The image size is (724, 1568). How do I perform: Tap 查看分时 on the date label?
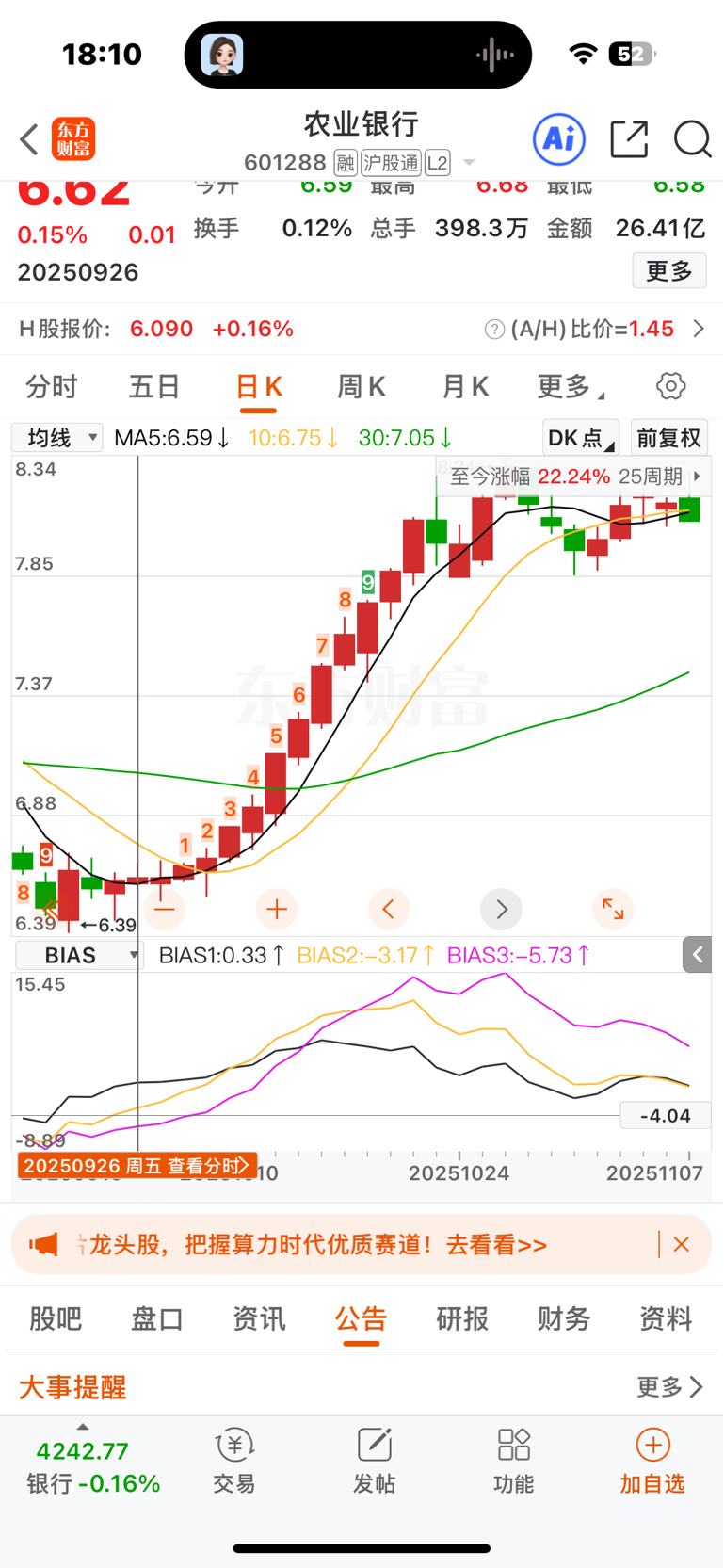[209, 1166]
